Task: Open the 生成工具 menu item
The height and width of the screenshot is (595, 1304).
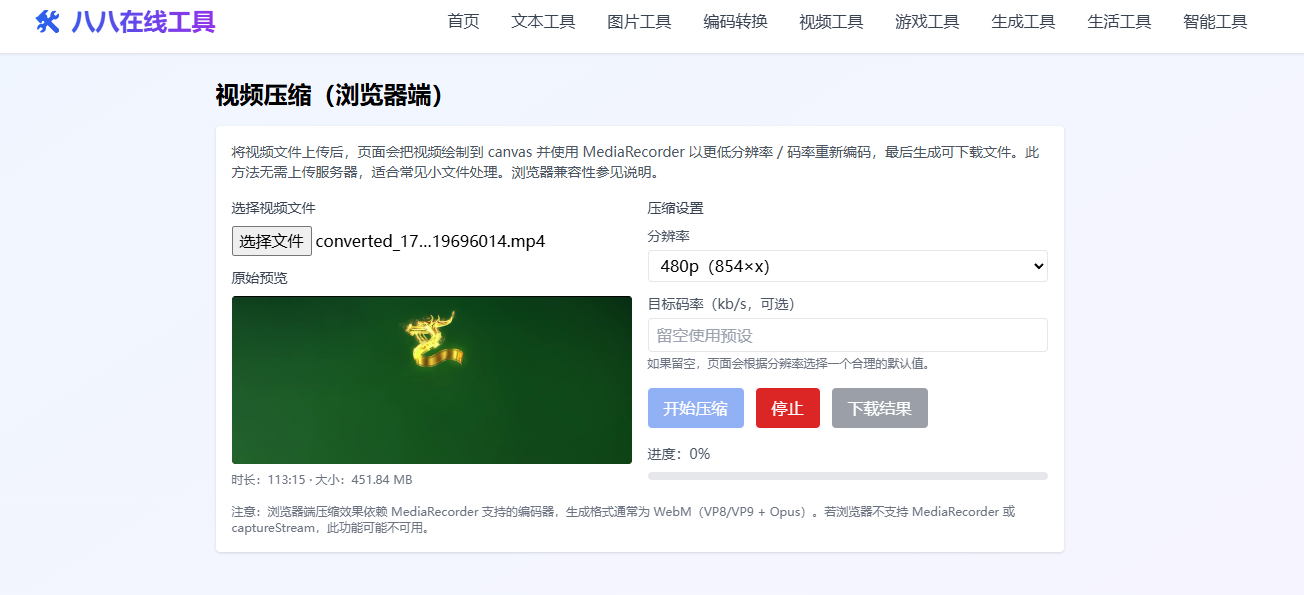Action: [1023, 21]
